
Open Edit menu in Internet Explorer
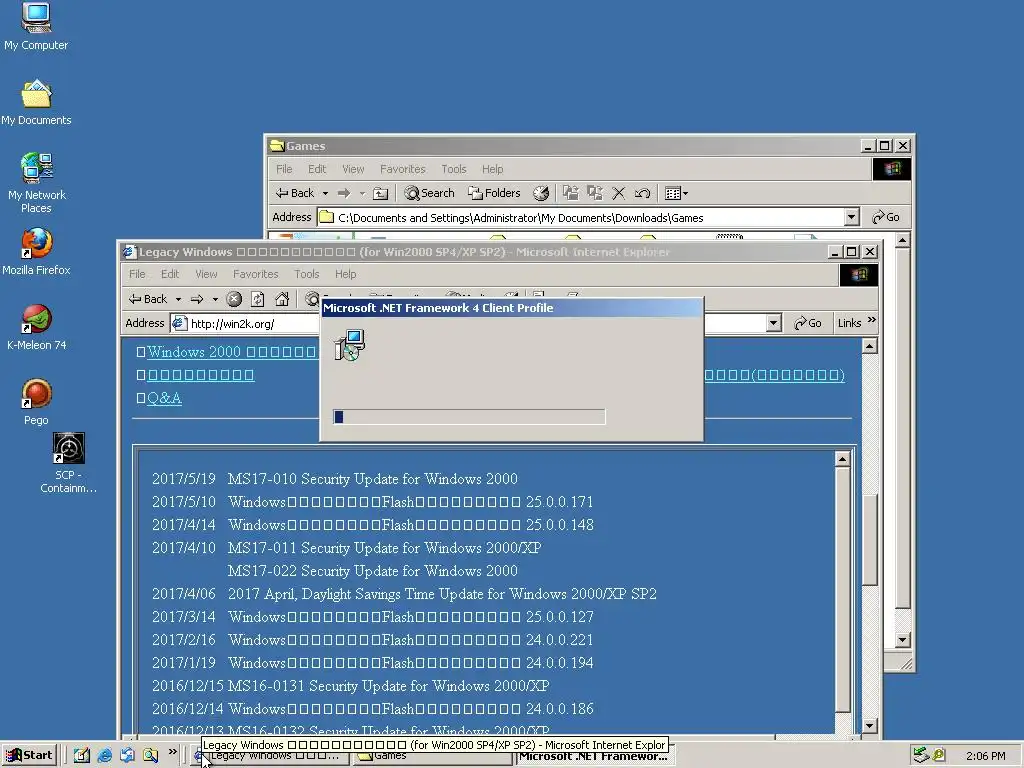coord(170,274)
